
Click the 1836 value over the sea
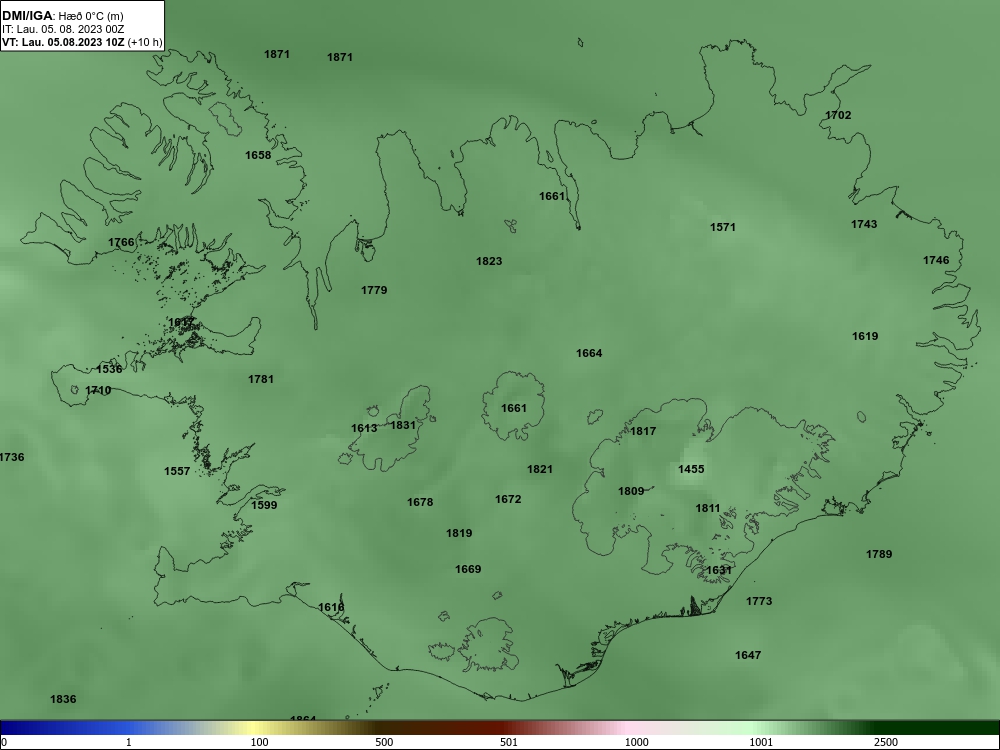62,700
